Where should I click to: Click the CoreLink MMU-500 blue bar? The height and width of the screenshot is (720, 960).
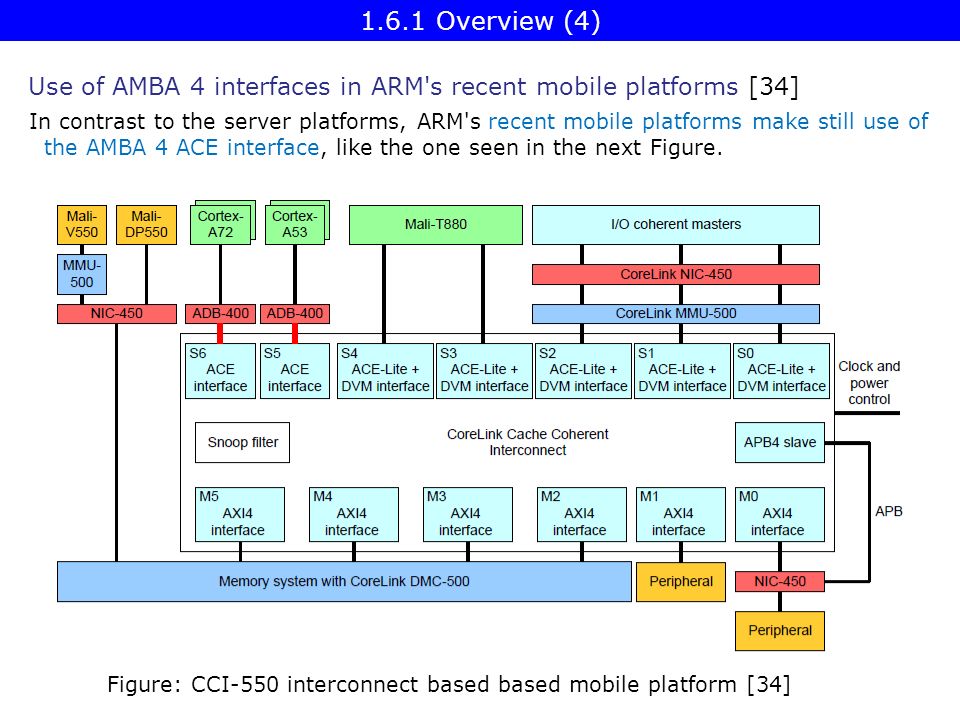tap(675, 313)
